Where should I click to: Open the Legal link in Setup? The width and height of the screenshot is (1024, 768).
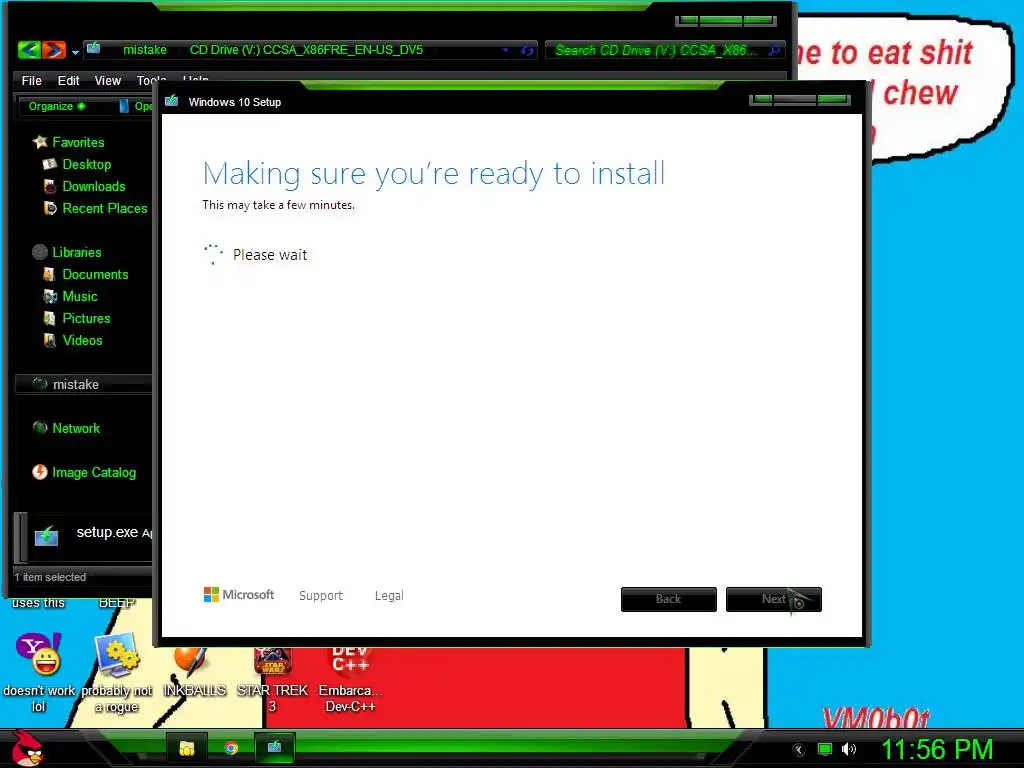point(389,596)
